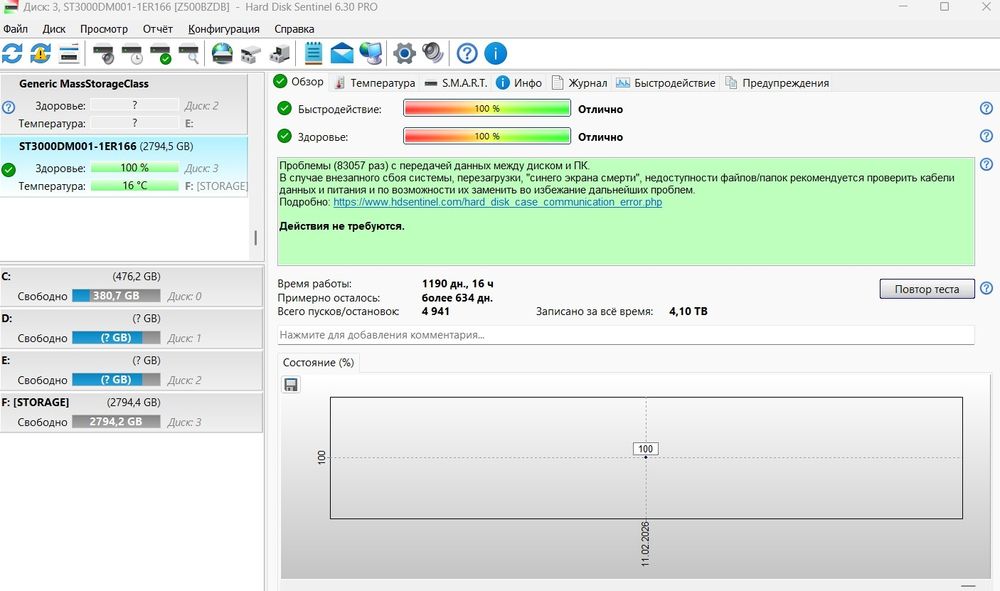Image resolution: width=1000 pixels, height=591 pixels.
Task: Switch to the Быстродействие tab
Action: pyautogui.click(x=666, y=83)
